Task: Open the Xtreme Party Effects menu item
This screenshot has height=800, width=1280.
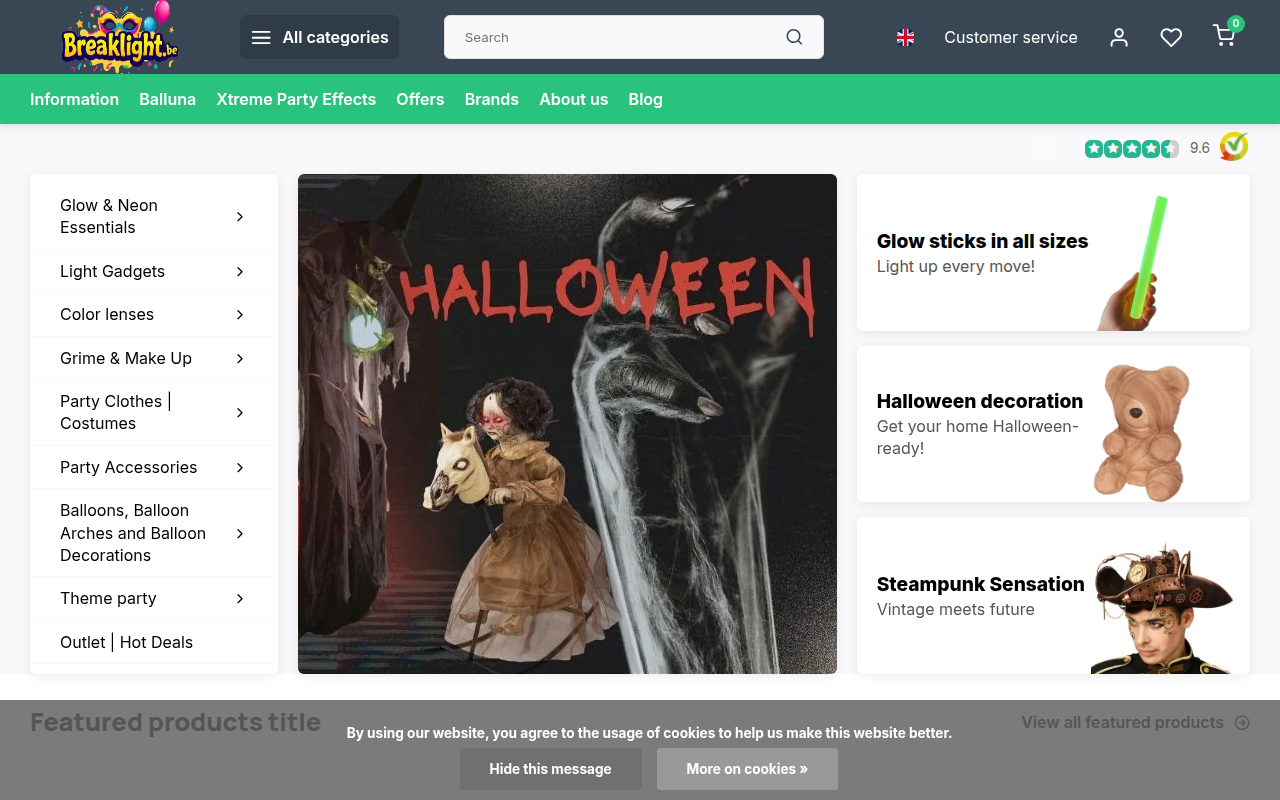Action: pos(296,99)
